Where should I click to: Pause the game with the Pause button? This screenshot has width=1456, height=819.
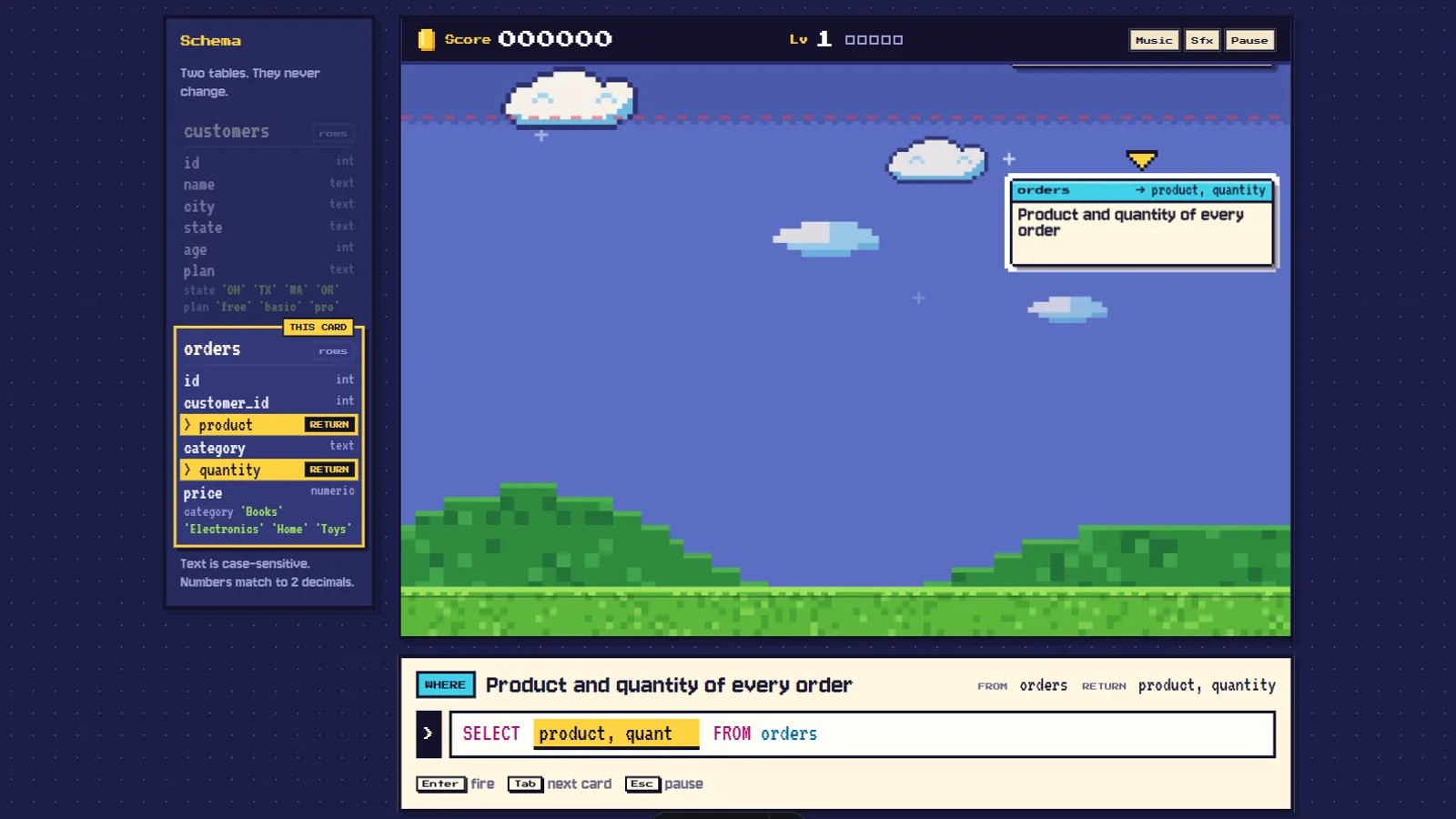tap(1249, 40)
